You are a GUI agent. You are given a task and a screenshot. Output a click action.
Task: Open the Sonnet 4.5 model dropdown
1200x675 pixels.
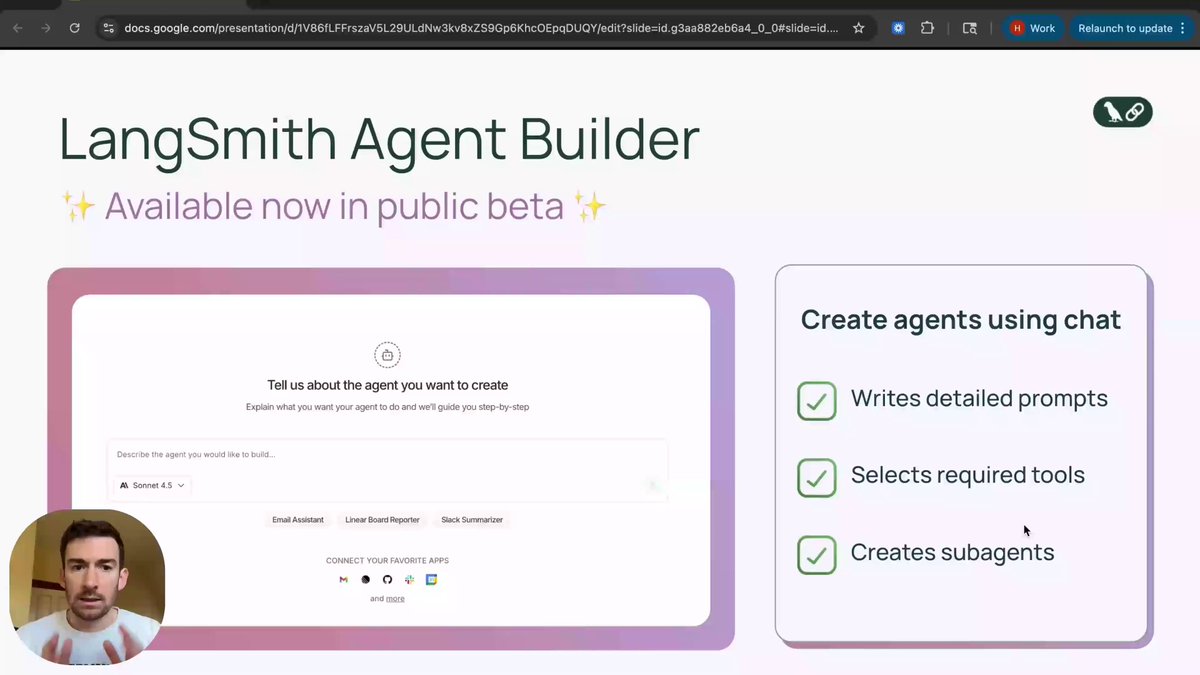click(152, 485)
